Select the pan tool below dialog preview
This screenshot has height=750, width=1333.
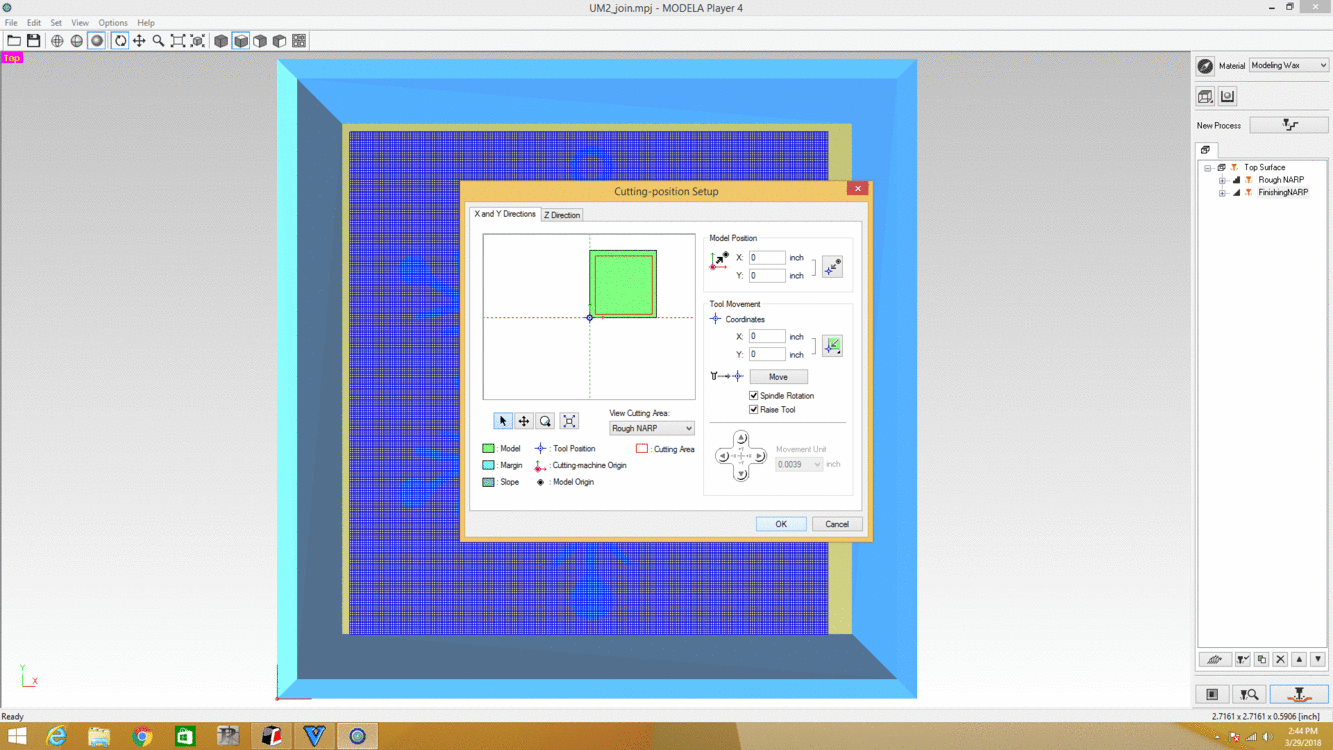[x=524, y=421]
